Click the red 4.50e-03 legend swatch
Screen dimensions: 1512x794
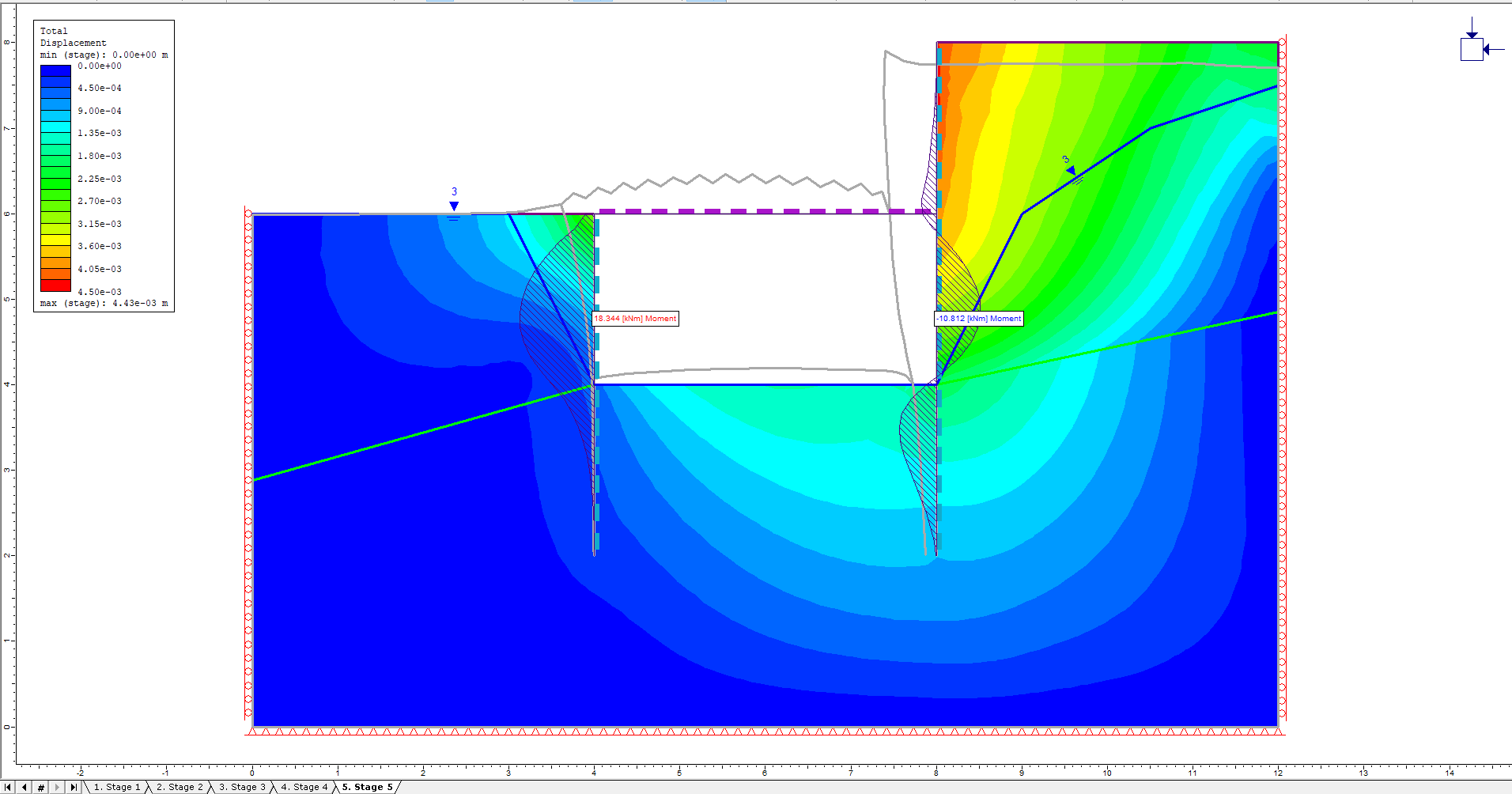tap(55, 285)
